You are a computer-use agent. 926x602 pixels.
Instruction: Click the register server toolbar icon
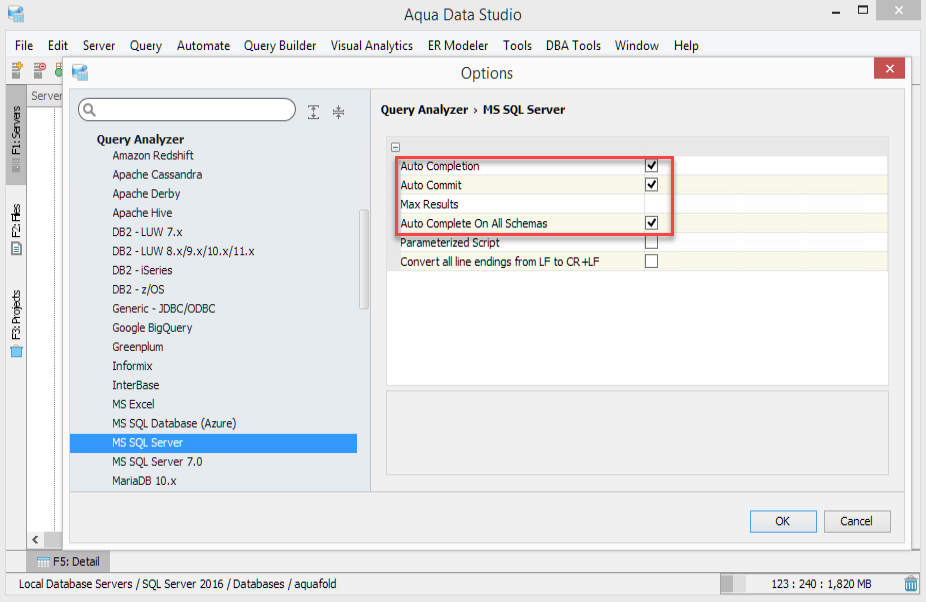click(17, 71)
